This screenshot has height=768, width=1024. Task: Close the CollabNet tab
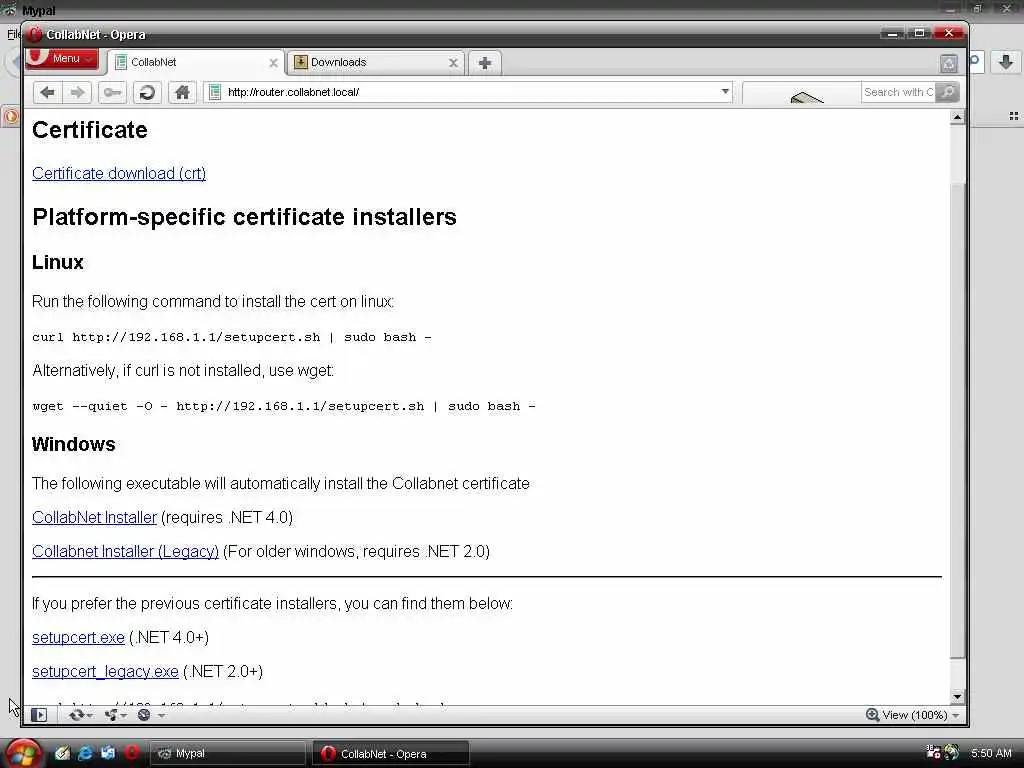pos(273,63)
